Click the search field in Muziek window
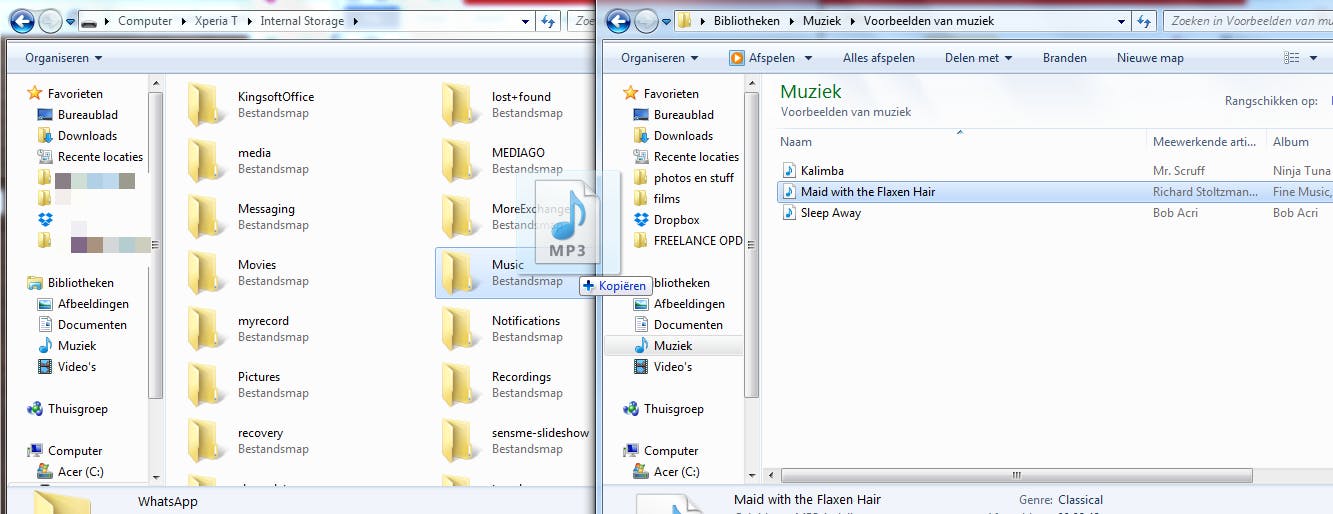 click(1248, 20)
